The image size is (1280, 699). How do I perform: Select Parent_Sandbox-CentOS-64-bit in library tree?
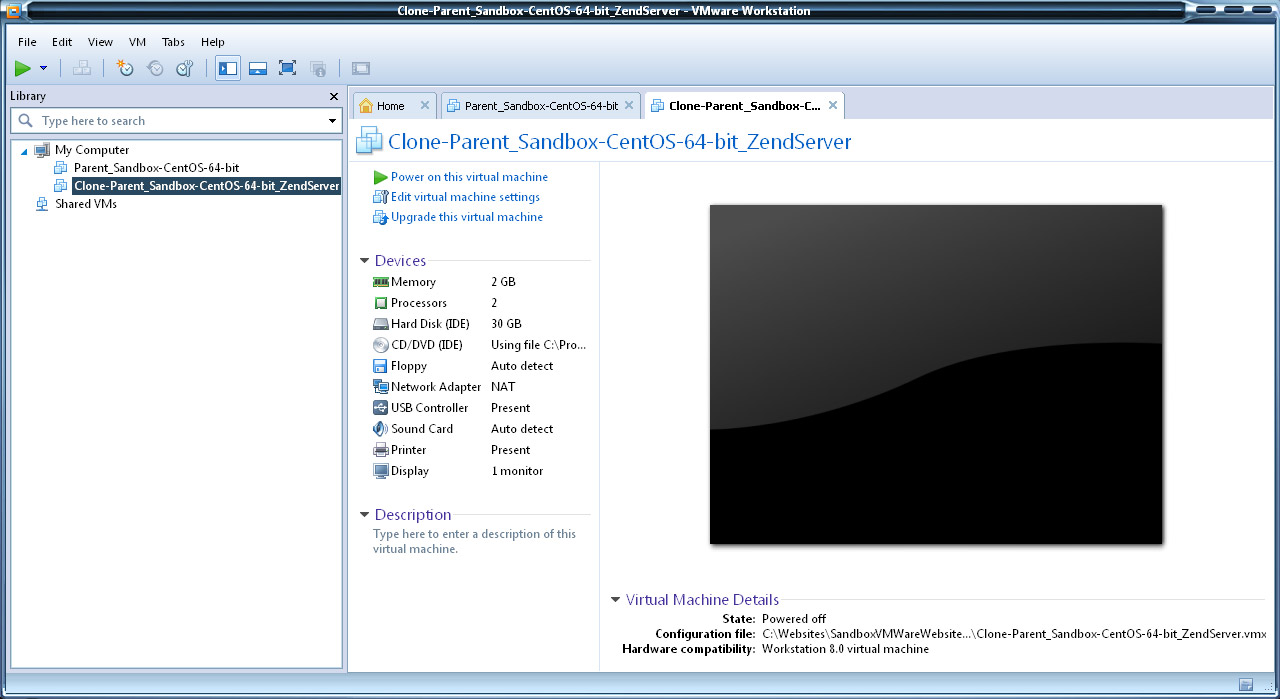click(x=156, y=168)
